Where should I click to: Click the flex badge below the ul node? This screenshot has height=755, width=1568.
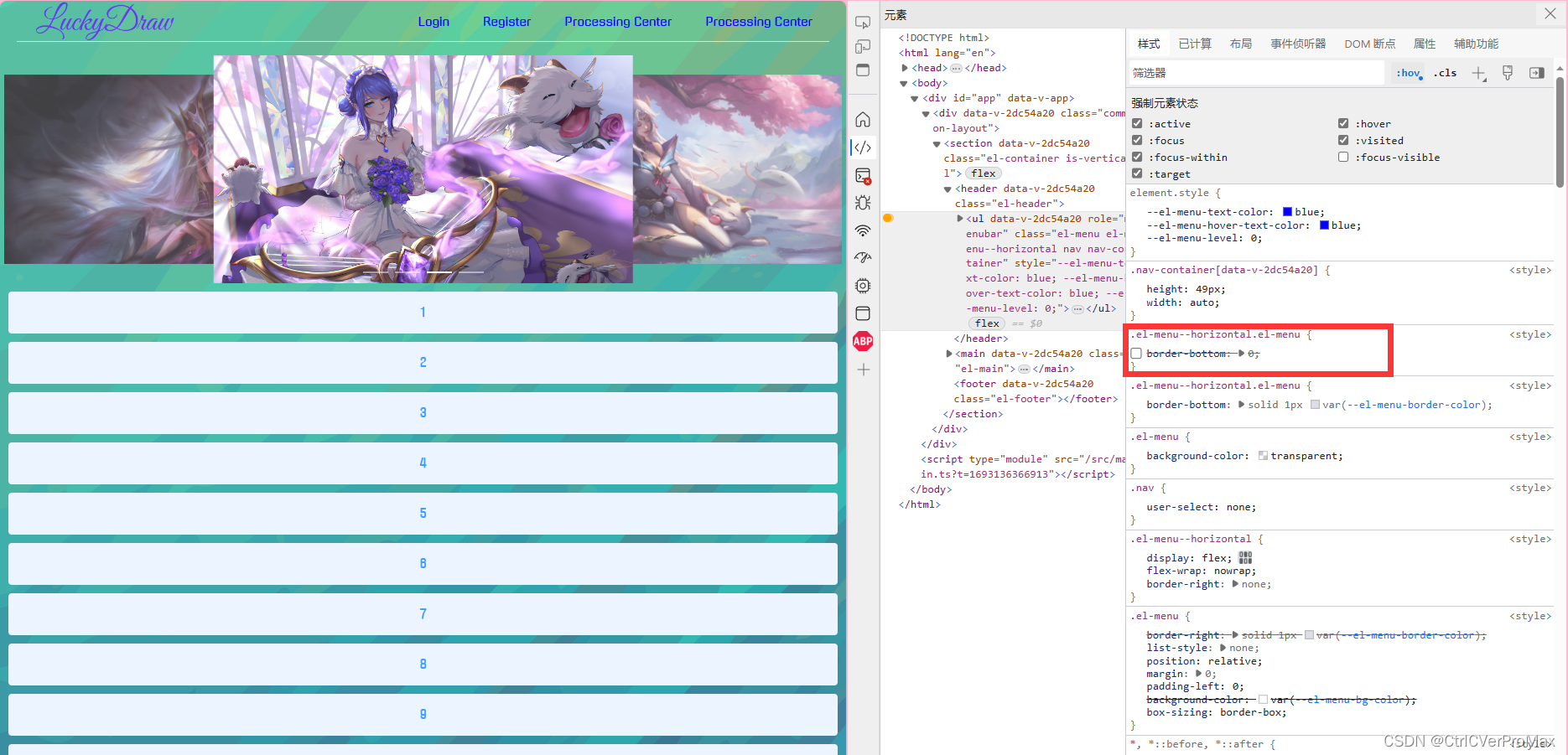pos(987,323)
